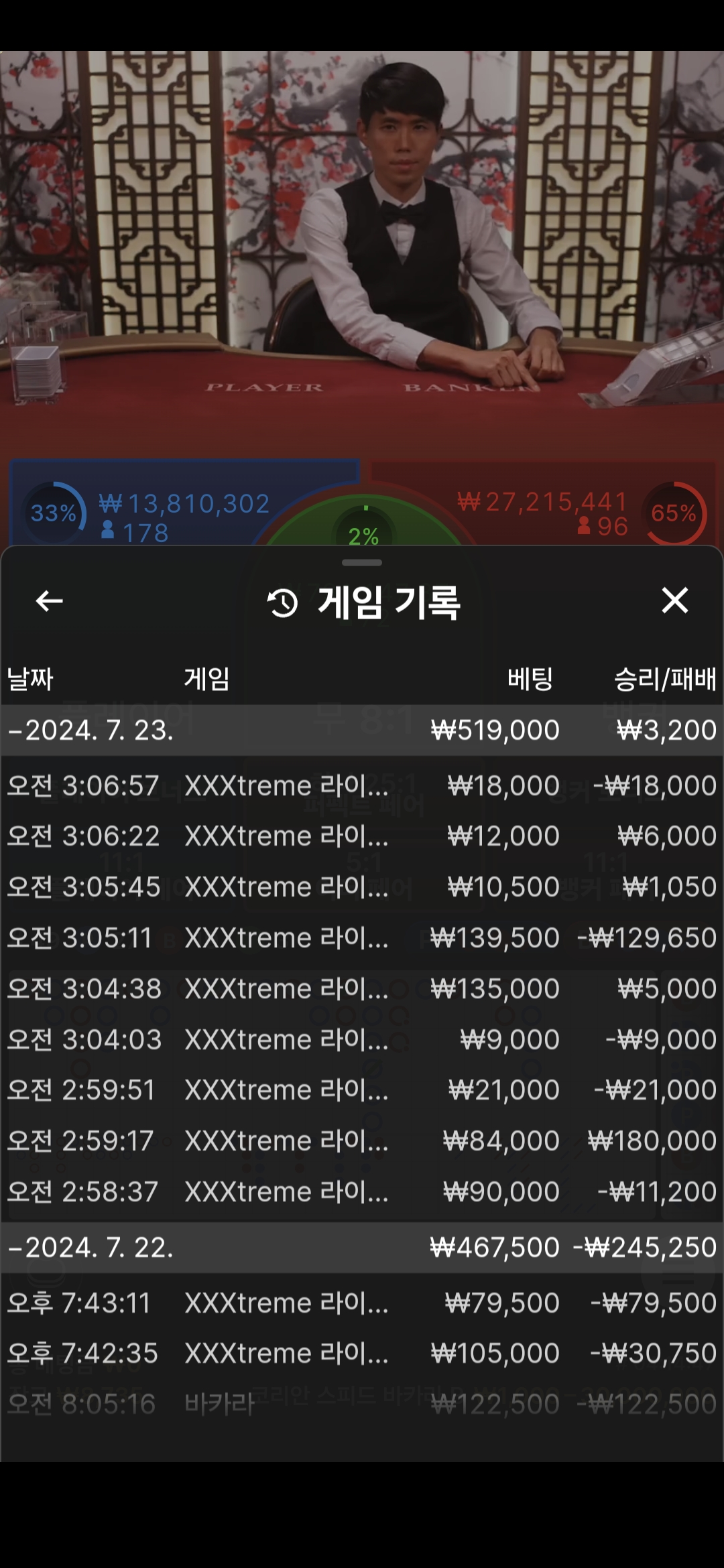The image size is (724, 1568).
Task: Open the 오전 2:59:51 round entry
Action: [362, 1090]
